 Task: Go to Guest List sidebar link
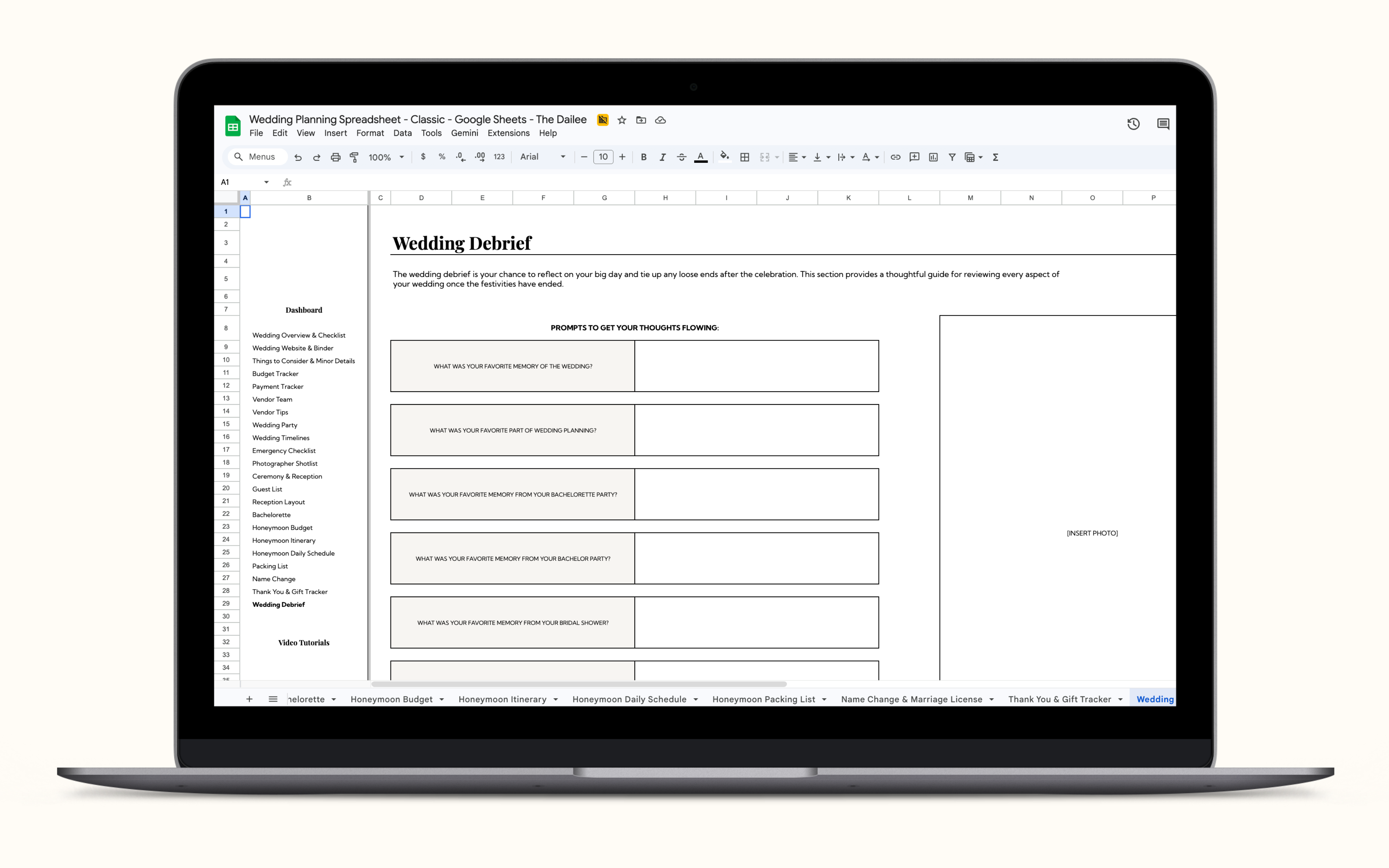(x=267, y=489)
